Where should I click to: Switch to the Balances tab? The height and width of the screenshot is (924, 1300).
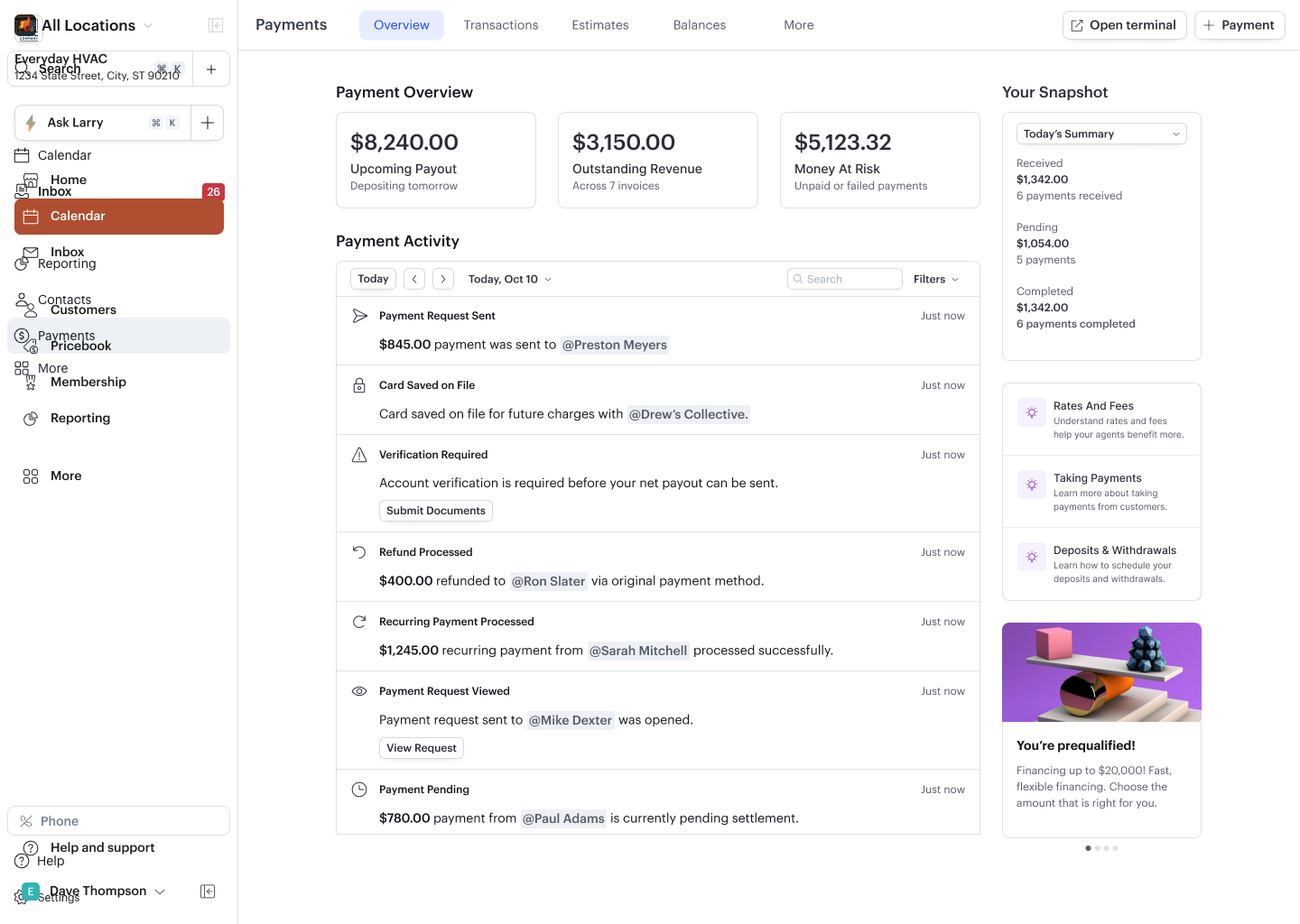click(x=700, y=25)
